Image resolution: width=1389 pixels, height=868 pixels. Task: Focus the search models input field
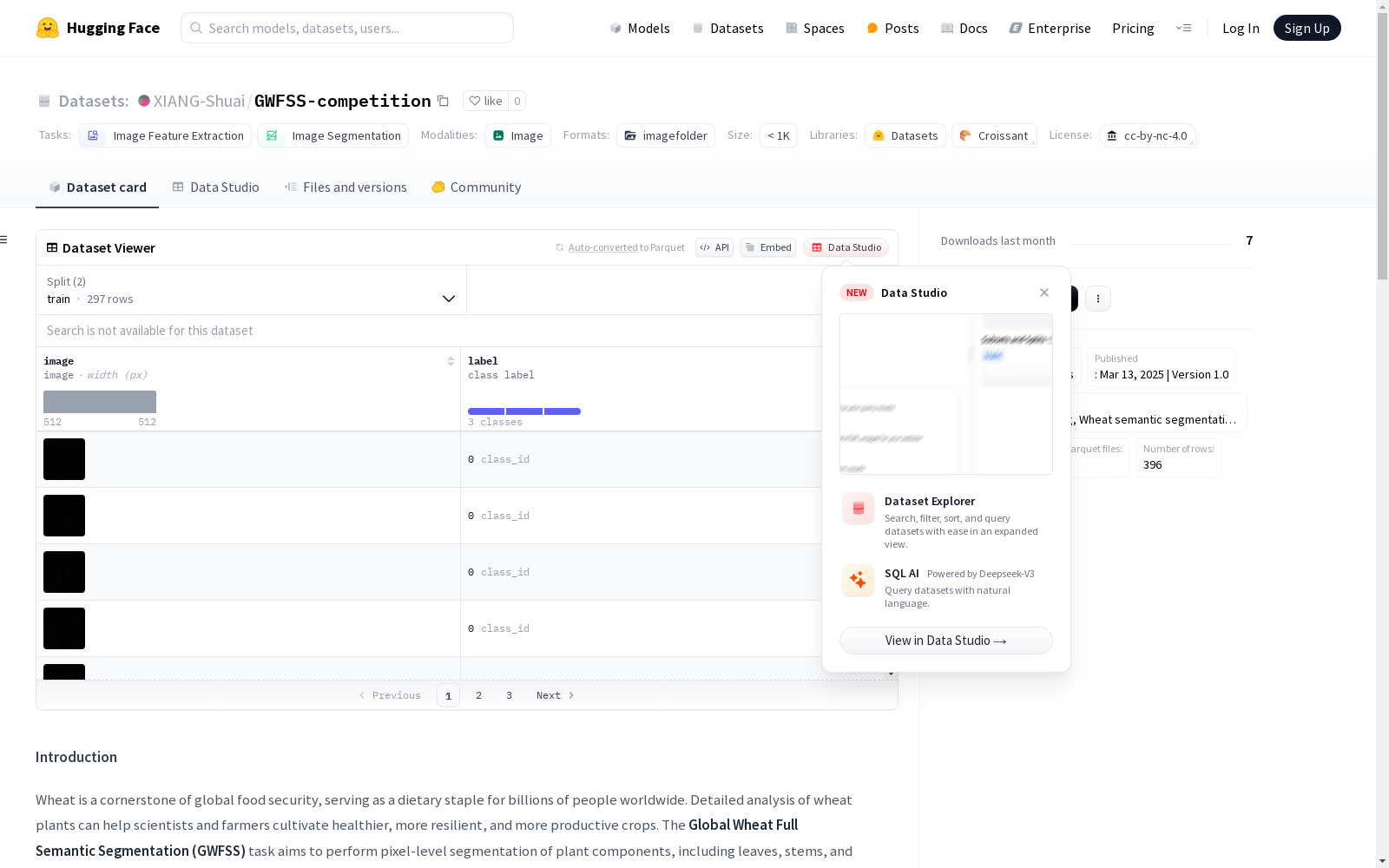coord(347,28)
